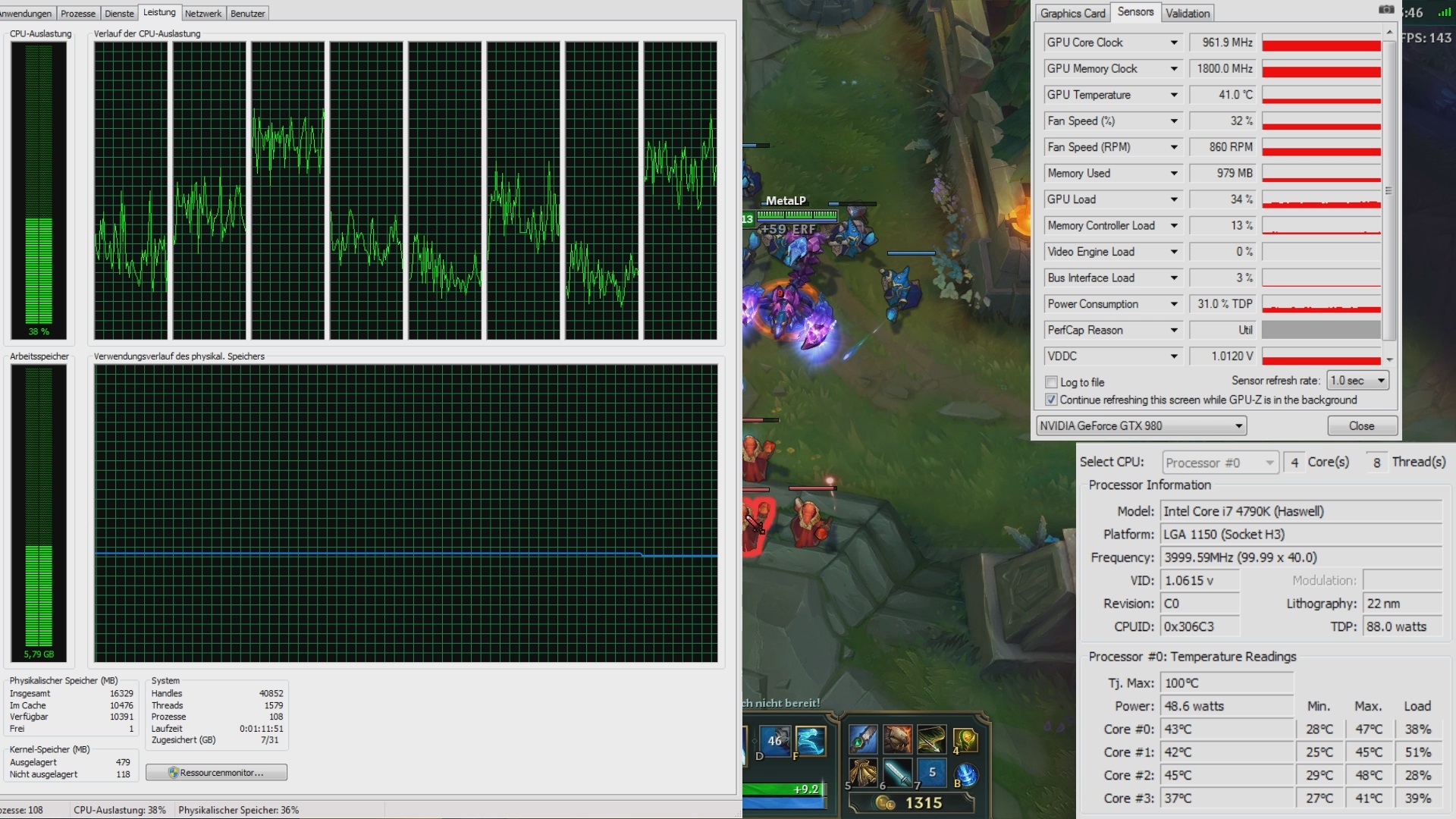
Task: Uncheck Continue refreshing in background option
Action: pyautogui.click(x=1051, y=400)
